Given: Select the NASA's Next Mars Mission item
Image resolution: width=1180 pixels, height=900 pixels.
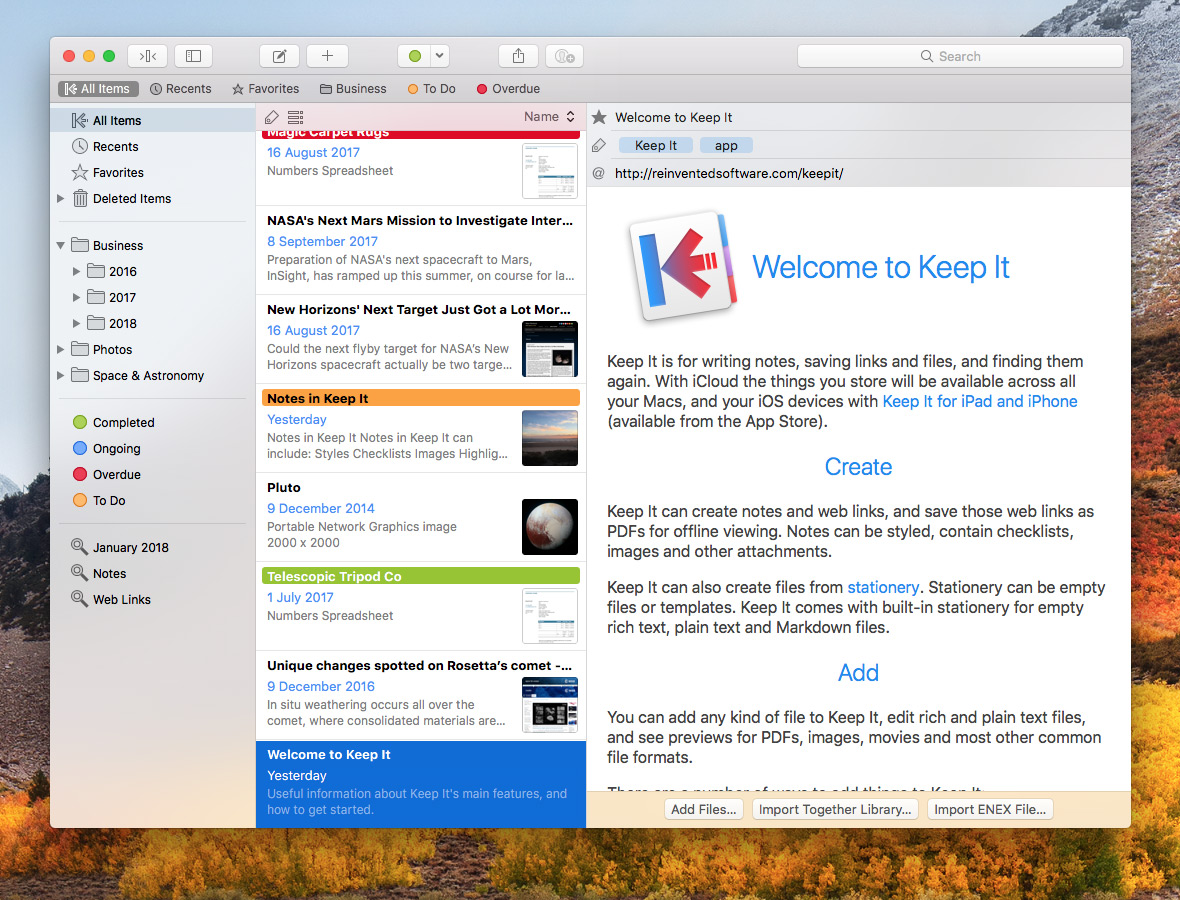Looking at the screenshot, I should (x=421, y=250).
